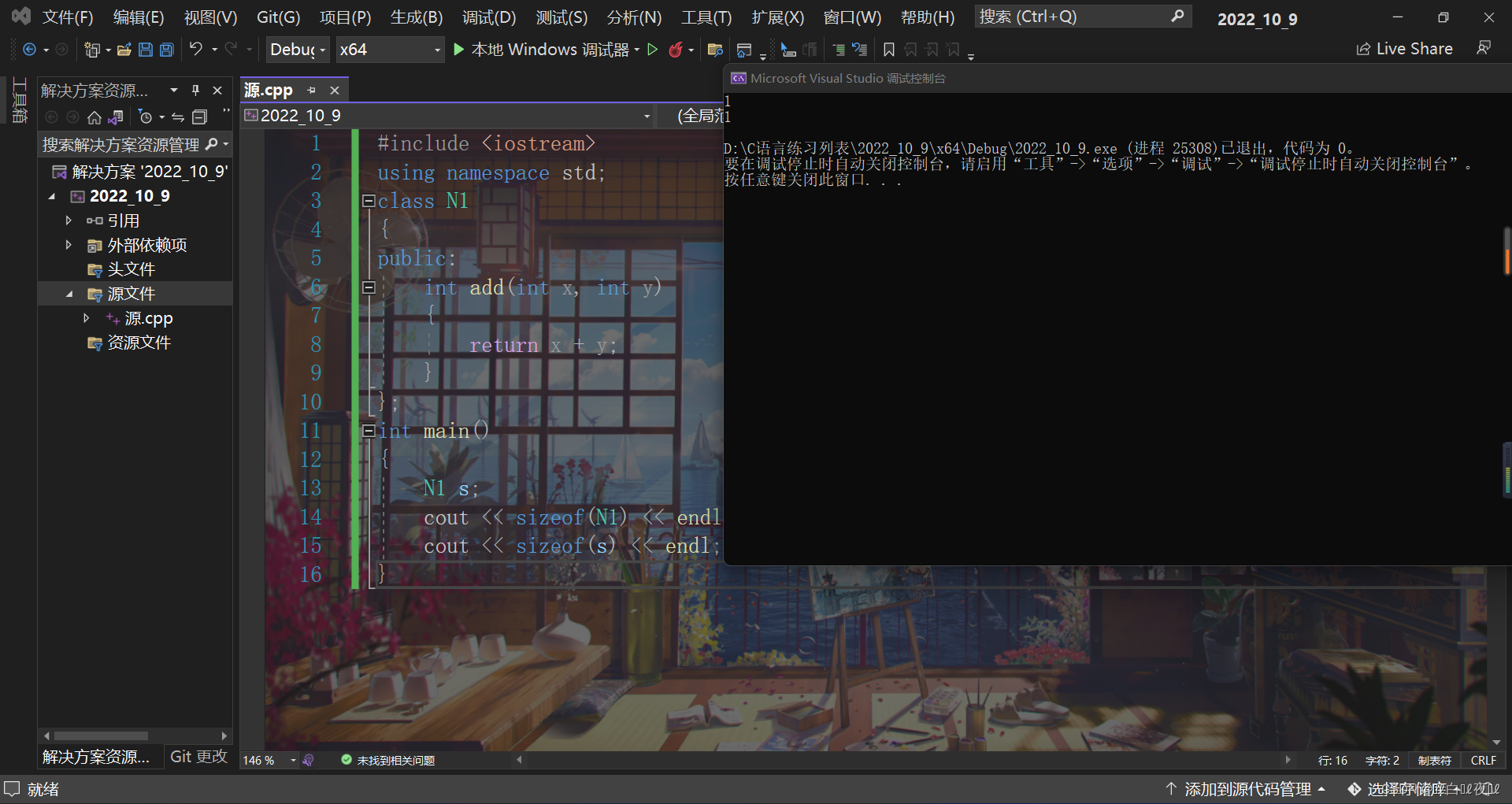Screen dimensions: 1512x804
Task: Click the Live Share button
Action: pos(1404,49)
